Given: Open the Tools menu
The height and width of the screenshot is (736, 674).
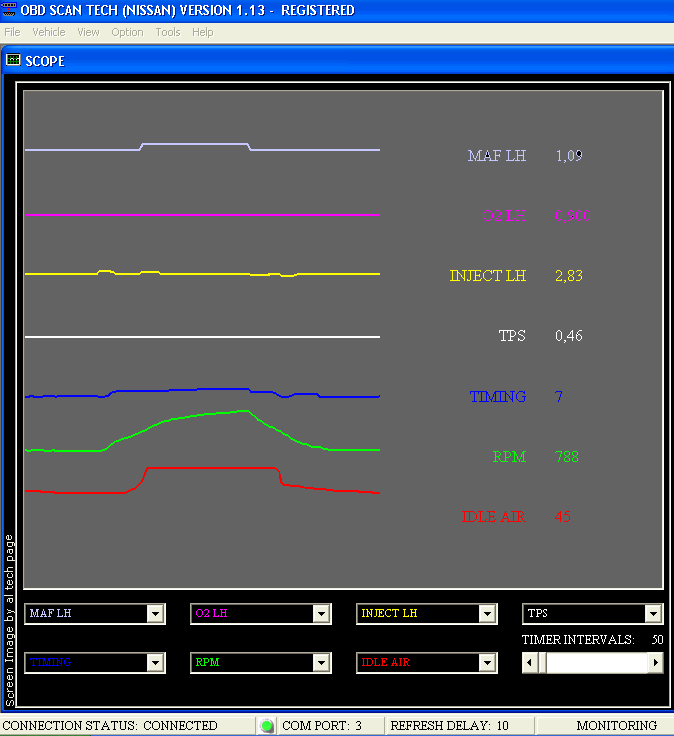Looking at the screenshot, I should point(168,32).
